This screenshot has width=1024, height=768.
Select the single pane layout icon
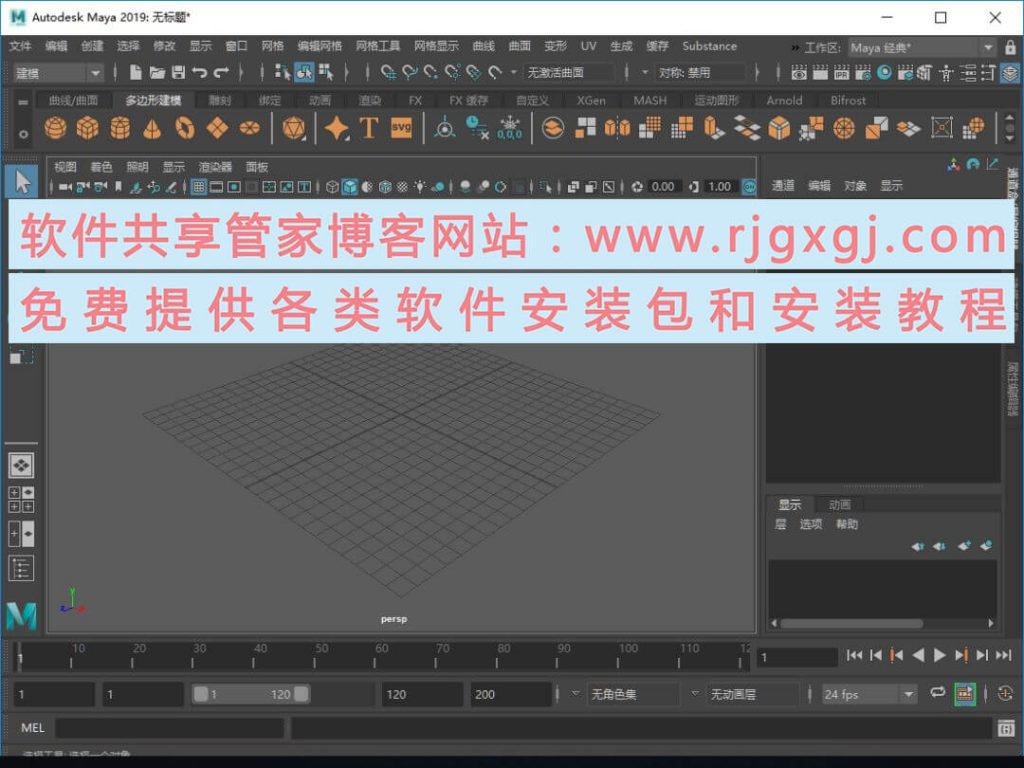click(21, 466)
